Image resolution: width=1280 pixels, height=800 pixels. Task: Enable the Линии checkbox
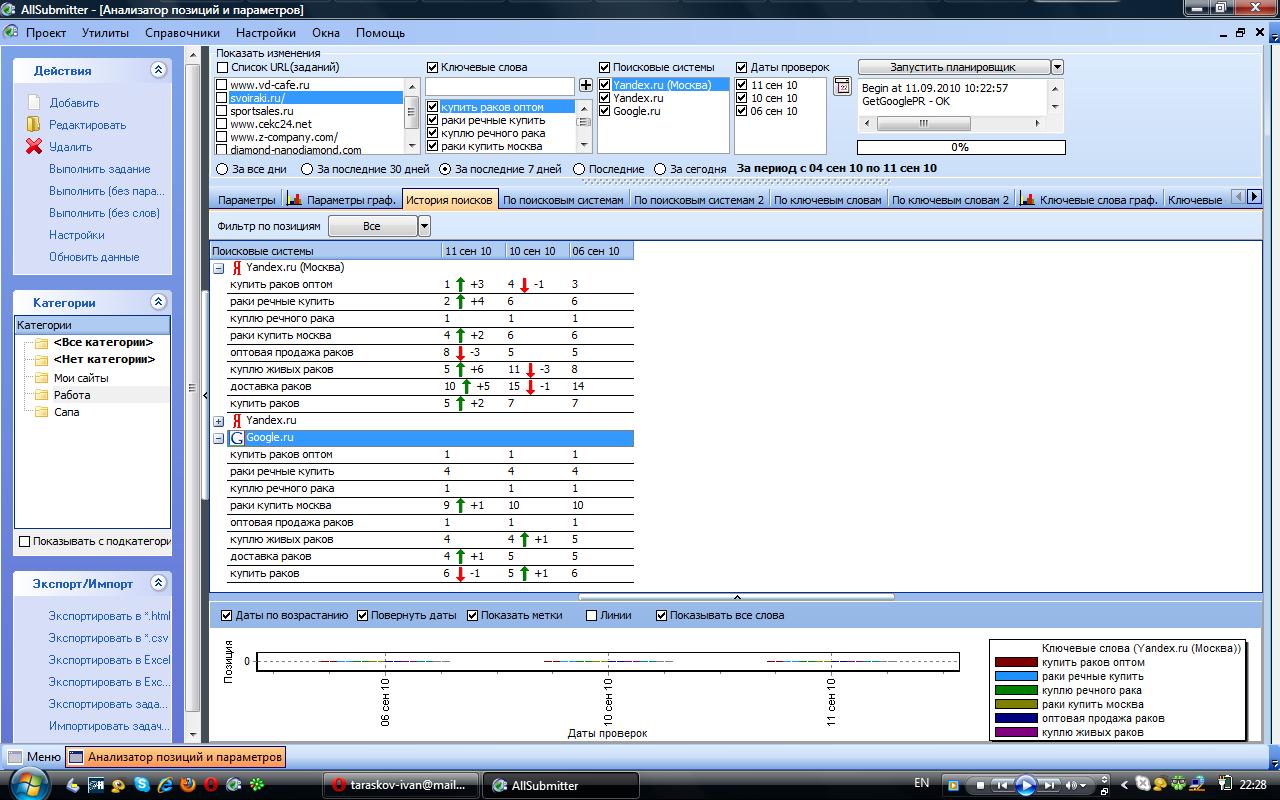pyautogui.click(x=591, y=615)
